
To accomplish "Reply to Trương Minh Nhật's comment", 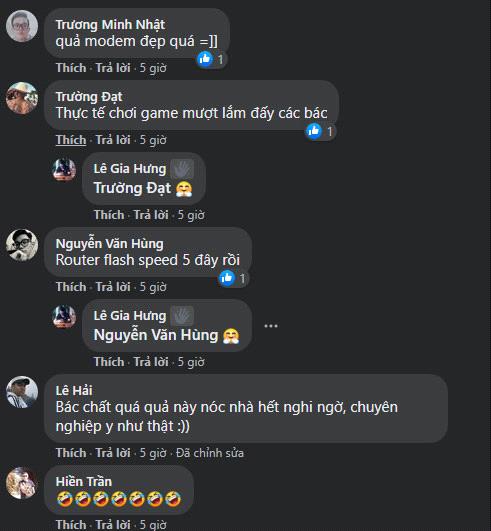I will (x=113, y=68).
